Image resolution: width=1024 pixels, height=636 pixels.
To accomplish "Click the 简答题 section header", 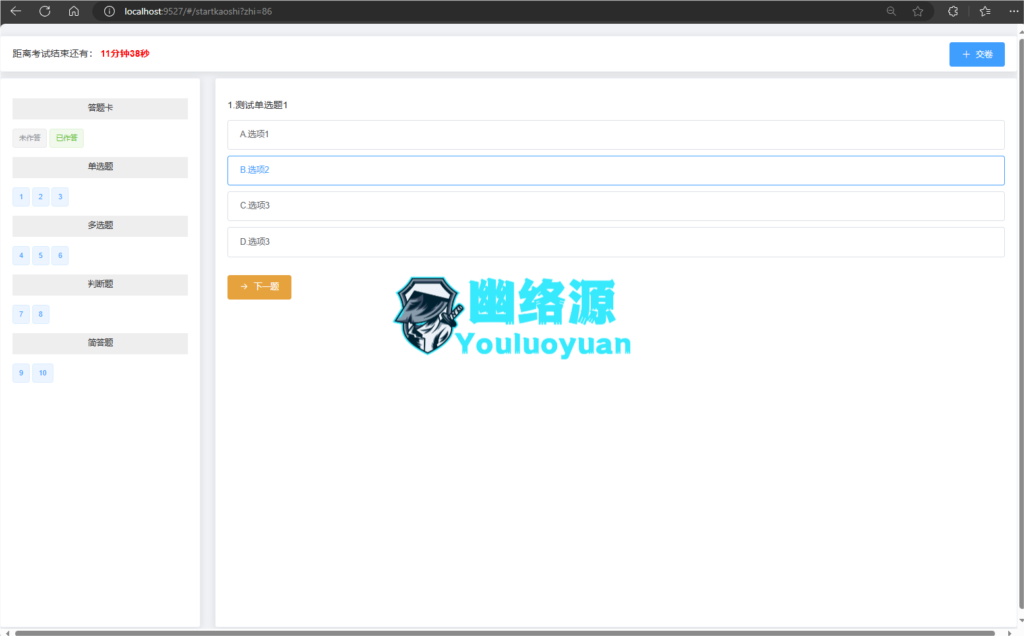I will [100, 343].
